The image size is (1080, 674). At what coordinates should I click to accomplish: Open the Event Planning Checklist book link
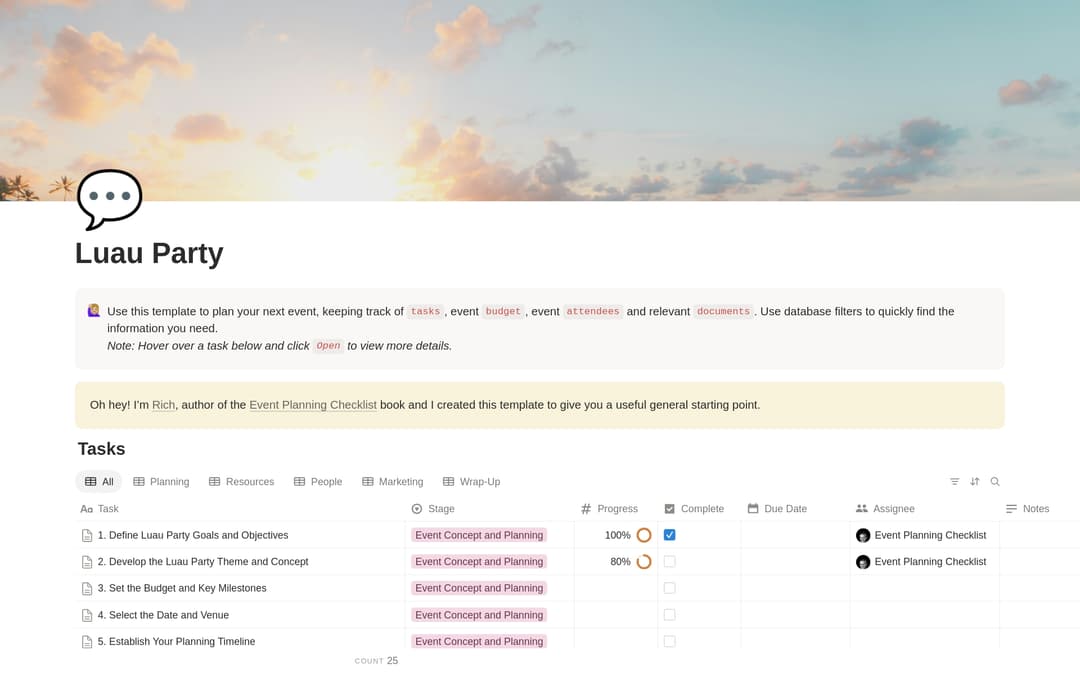tap(313, 405)
